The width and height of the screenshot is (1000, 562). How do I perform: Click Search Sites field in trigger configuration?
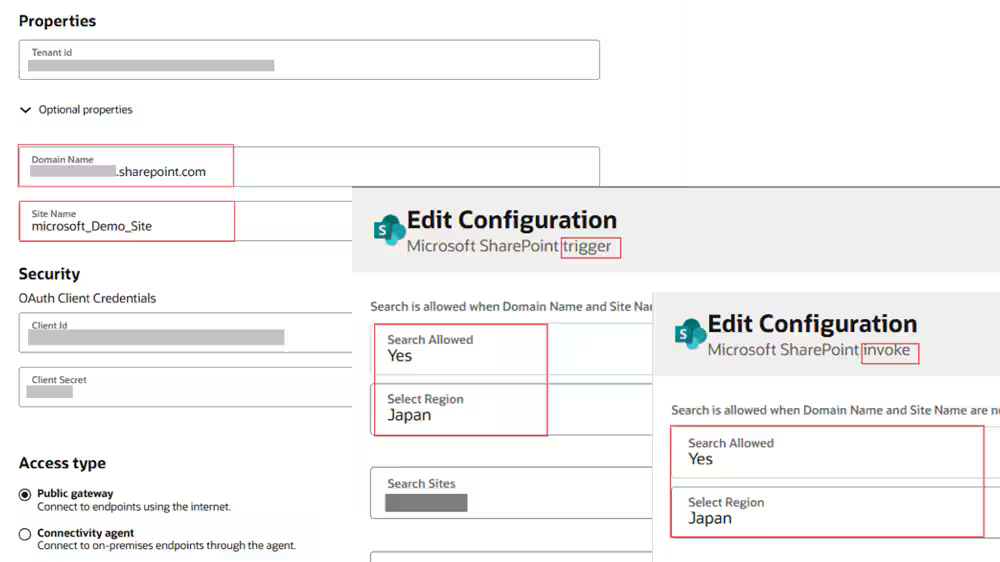click(x=511, y=492)
